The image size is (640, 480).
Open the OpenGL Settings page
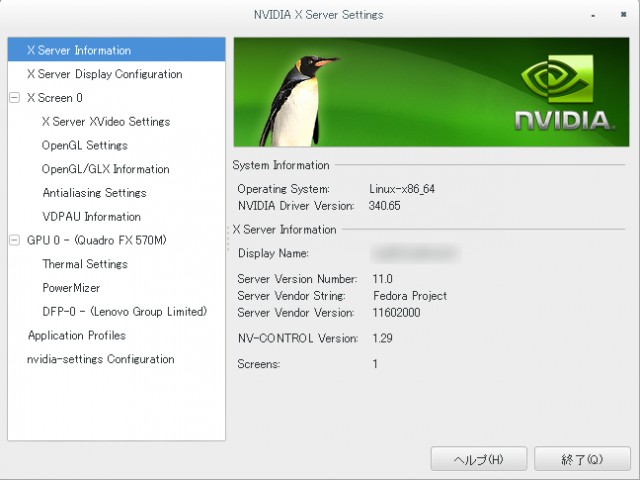[x=84, y=145]
